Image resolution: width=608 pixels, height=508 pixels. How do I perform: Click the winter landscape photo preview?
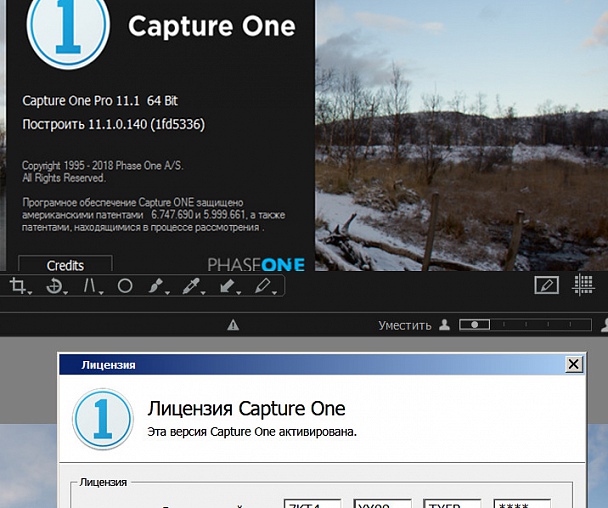click(461, 135)
